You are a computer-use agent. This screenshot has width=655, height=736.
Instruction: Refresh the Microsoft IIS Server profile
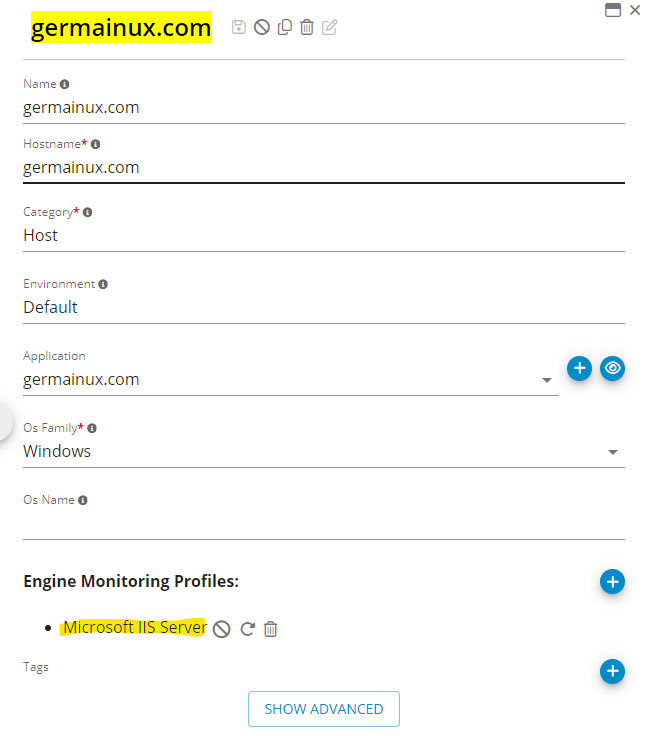click(246, 629)
